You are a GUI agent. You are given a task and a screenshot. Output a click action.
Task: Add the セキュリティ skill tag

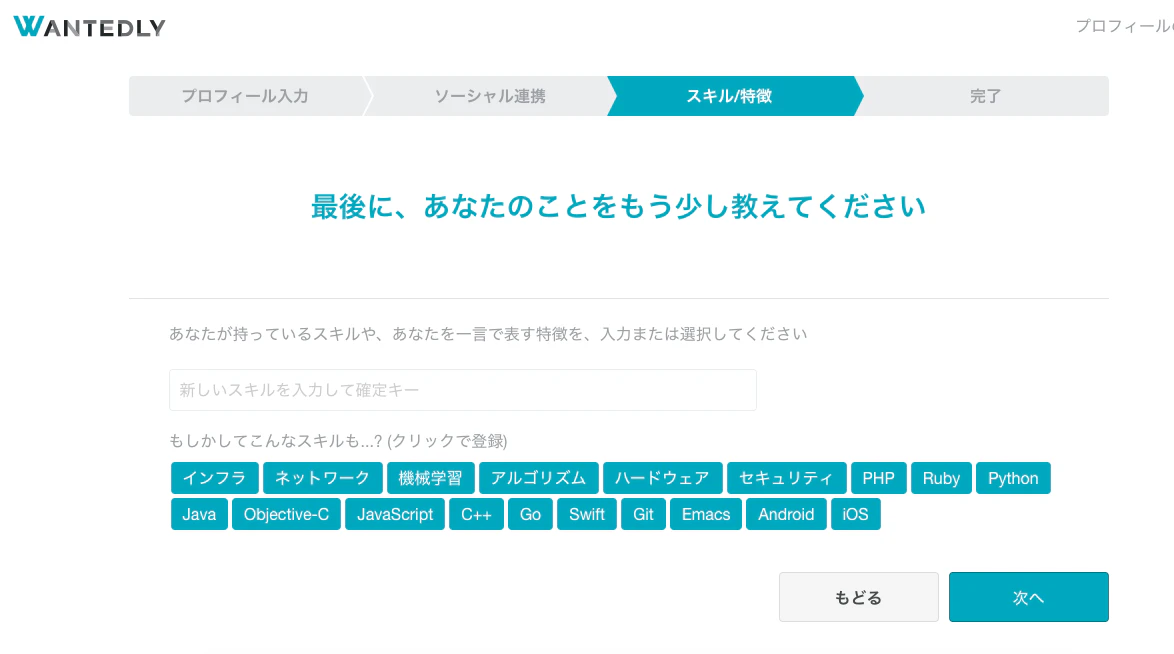(x=786, y=478)
